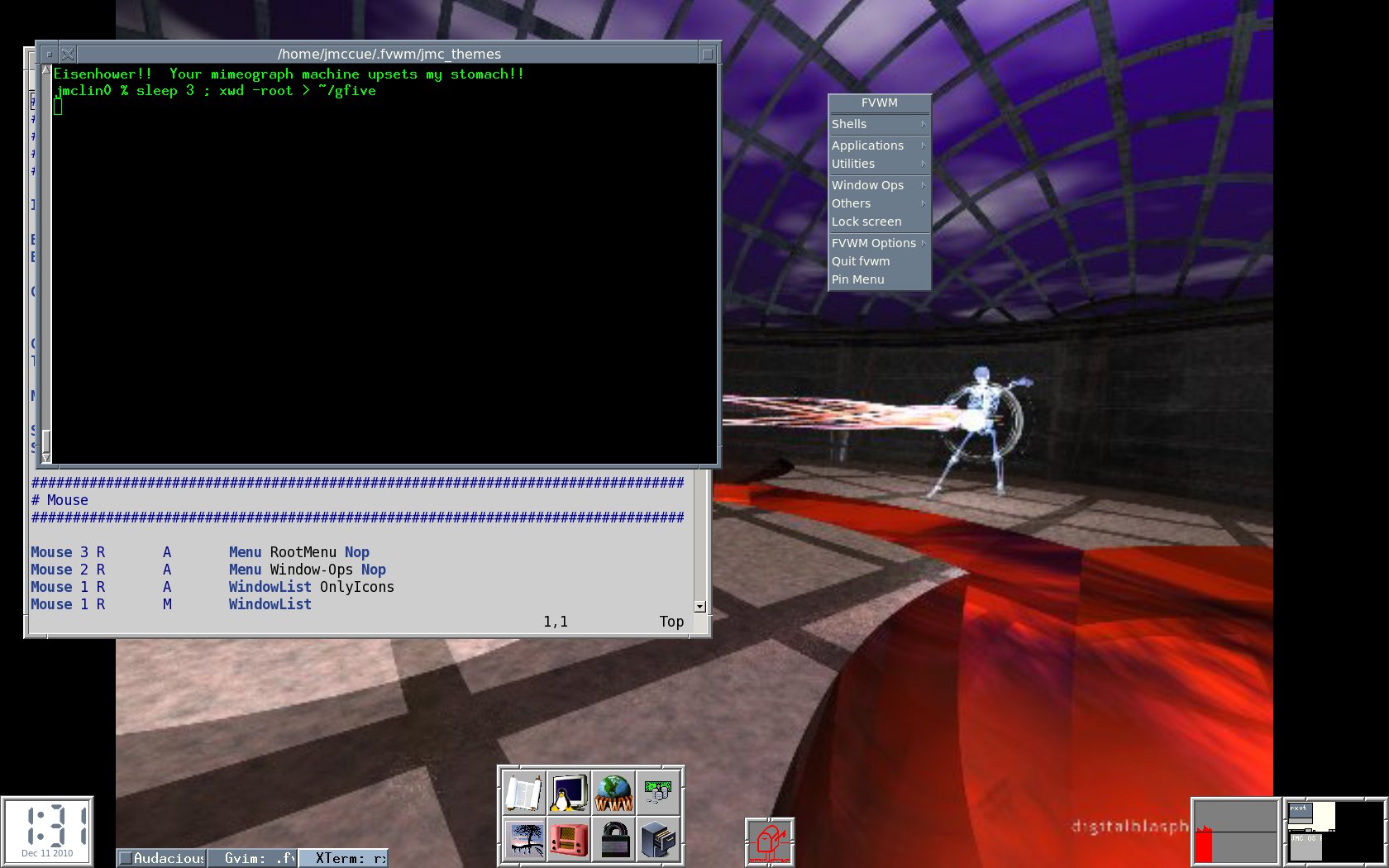Launch the Tux penguin monitor icon
The height and width of the screenshot is (868, 1389).
(569, 793)
